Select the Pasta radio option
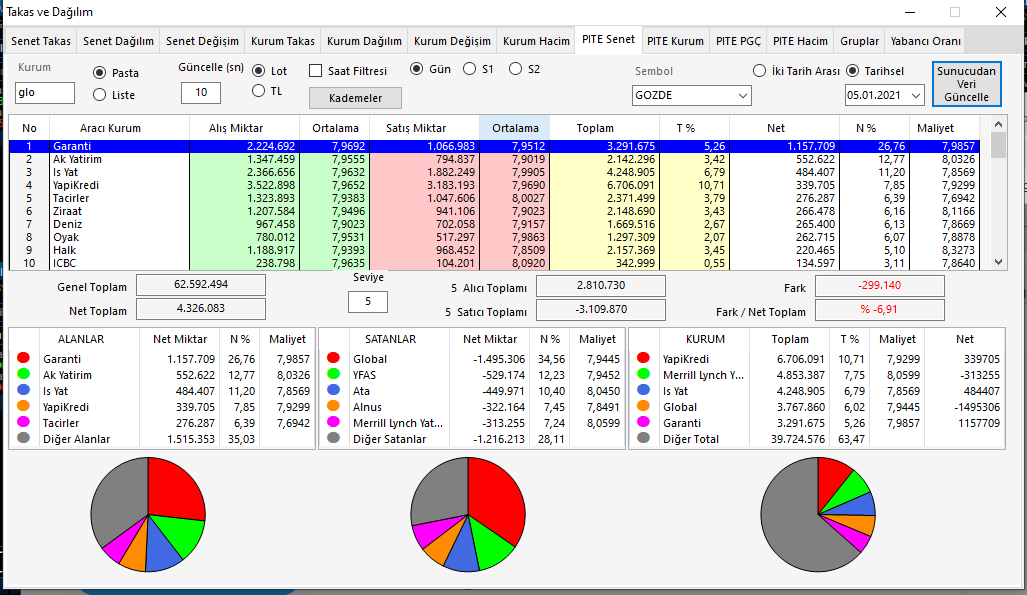 (100, 73)
